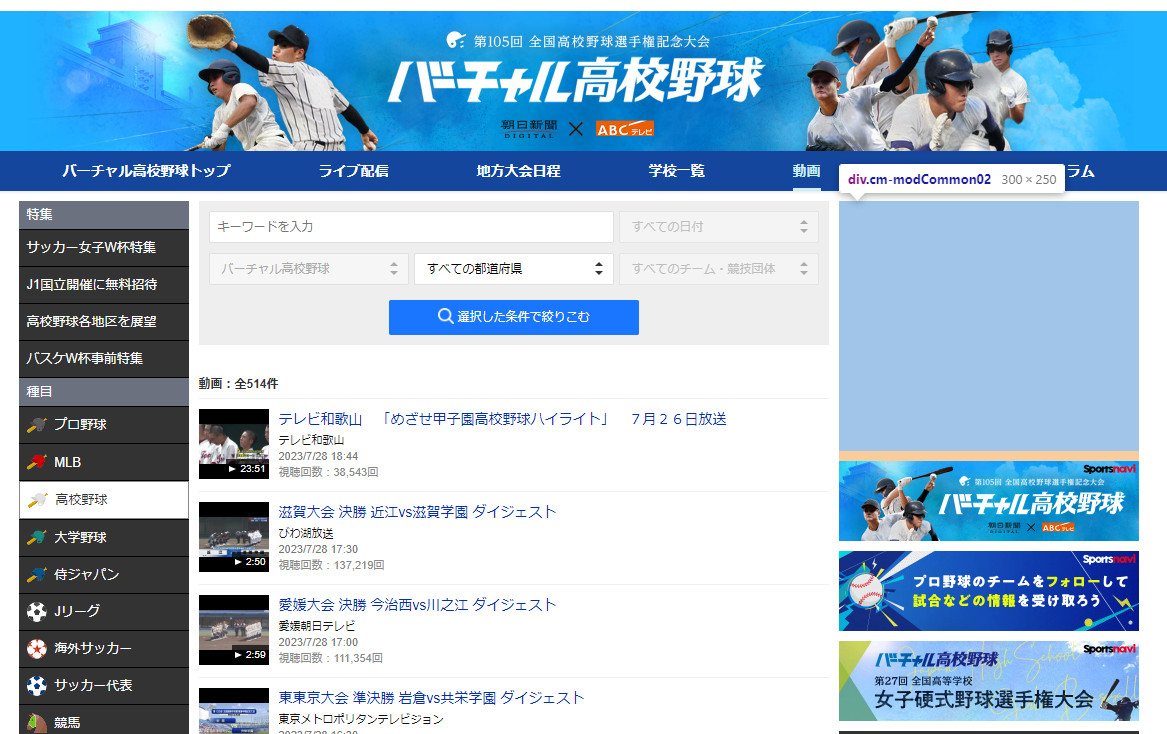Click the 視聴回数：38,543回 text
Image resolution: width=1167 pixels, height=734 pixels.
pos(328,473)
